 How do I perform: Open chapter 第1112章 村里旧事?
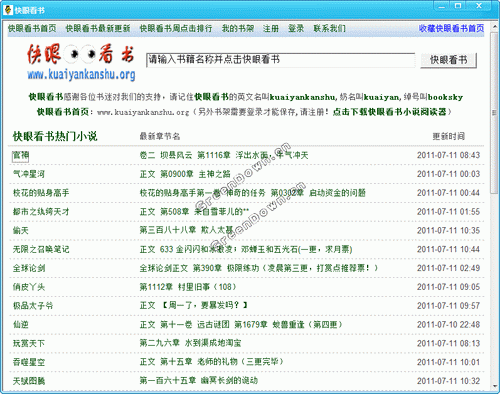(188, 287)
